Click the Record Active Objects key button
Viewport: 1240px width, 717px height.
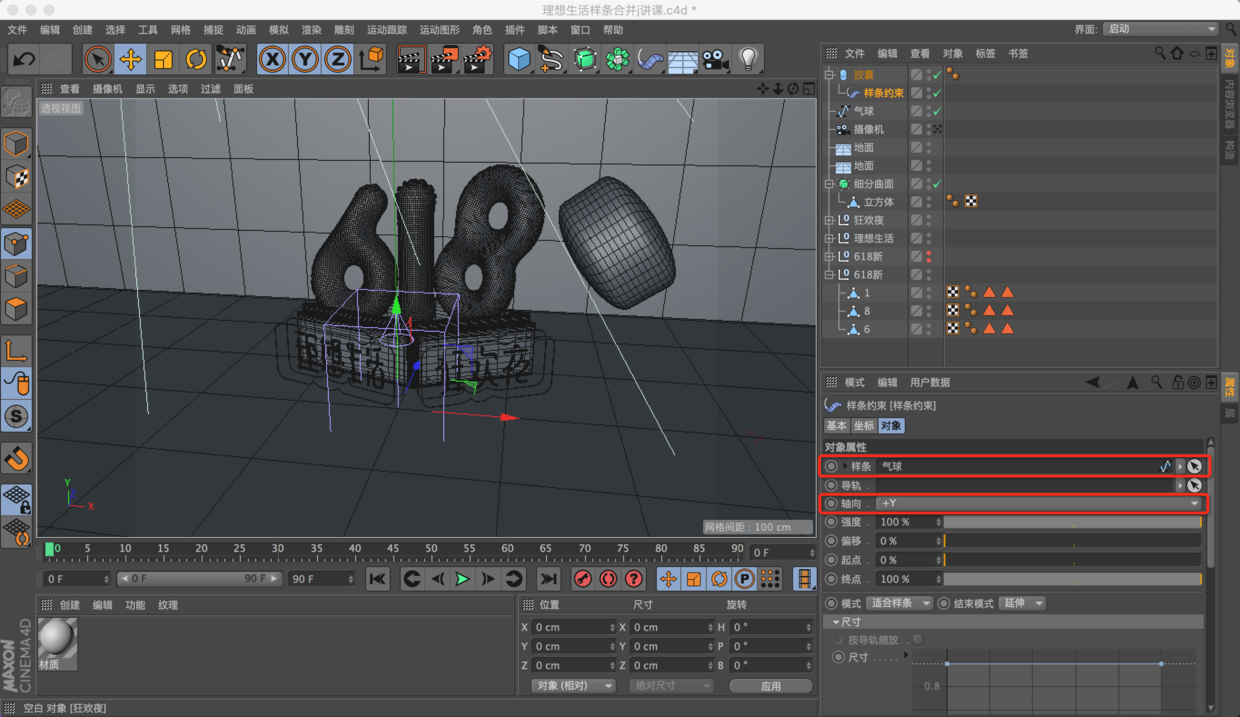click(x=584, y=579)
